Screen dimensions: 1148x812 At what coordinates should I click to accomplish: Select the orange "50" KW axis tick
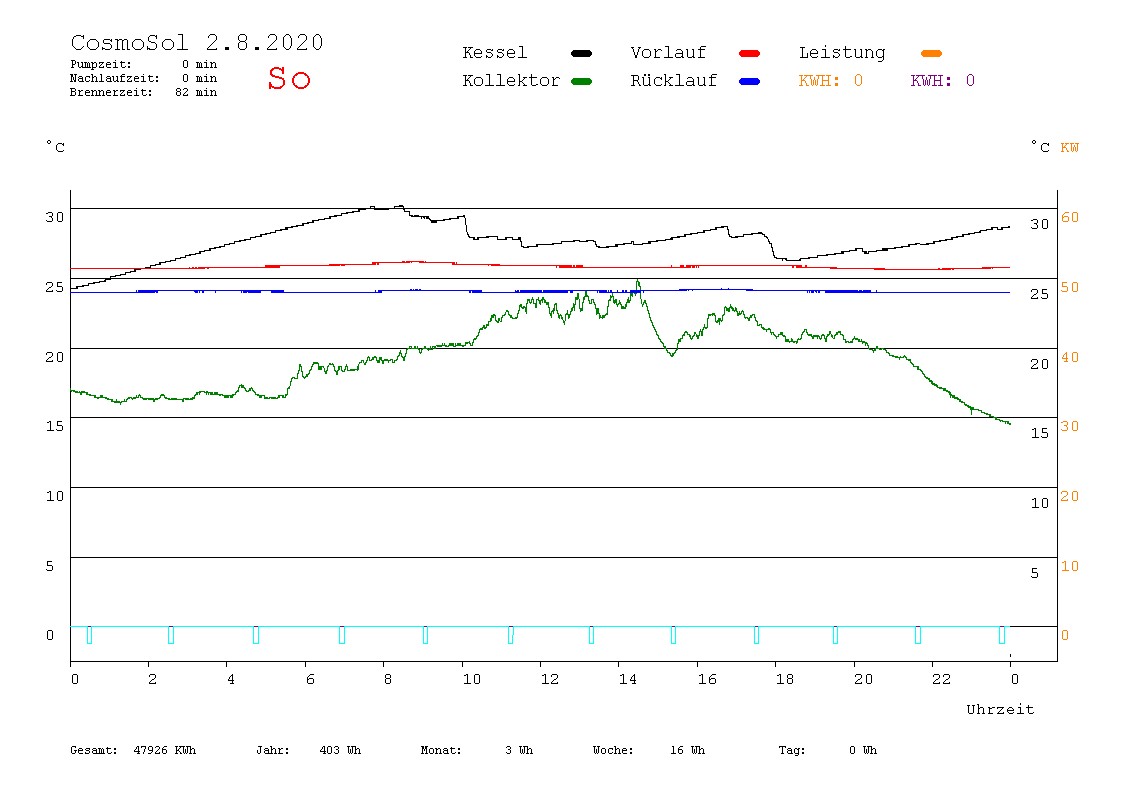1070,287
